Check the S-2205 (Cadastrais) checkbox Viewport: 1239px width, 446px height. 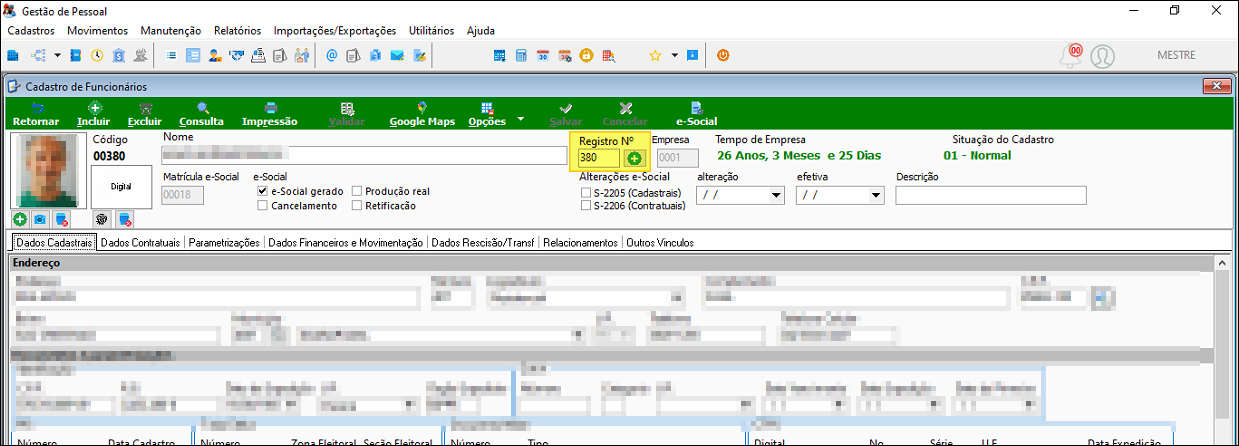coord(587,192)
